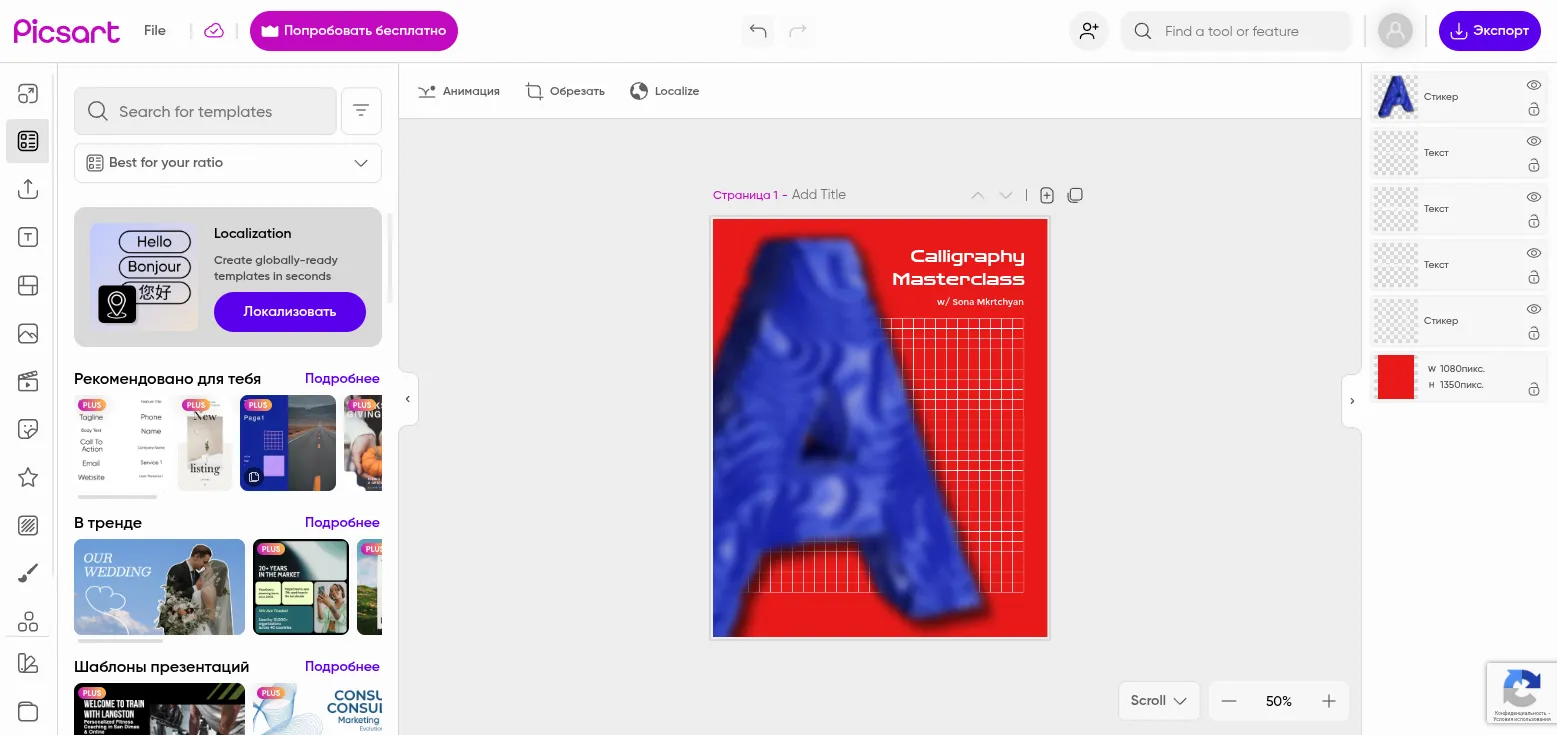Open the Scroll mode dropdown

(x=1158, y=701)
